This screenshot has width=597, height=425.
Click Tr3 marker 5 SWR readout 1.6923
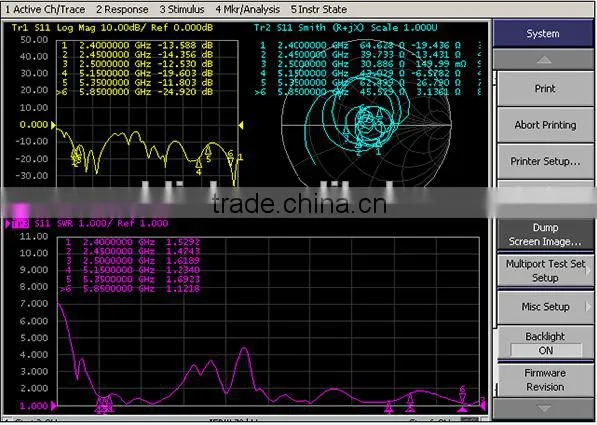click(x=132, y=279)
